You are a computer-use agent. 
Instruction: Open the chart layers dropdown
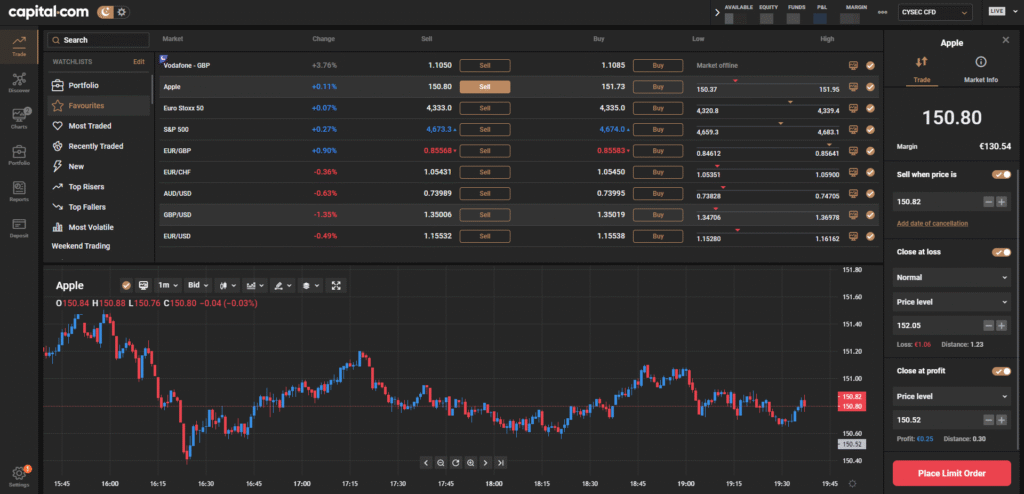pyautogui.click(x=310, y=285)
